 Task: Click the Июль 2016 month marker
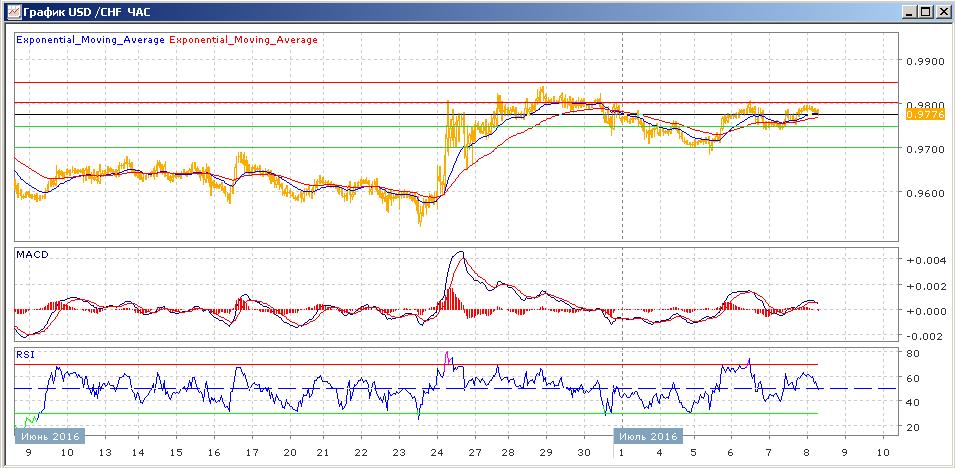tap(648, 436)
